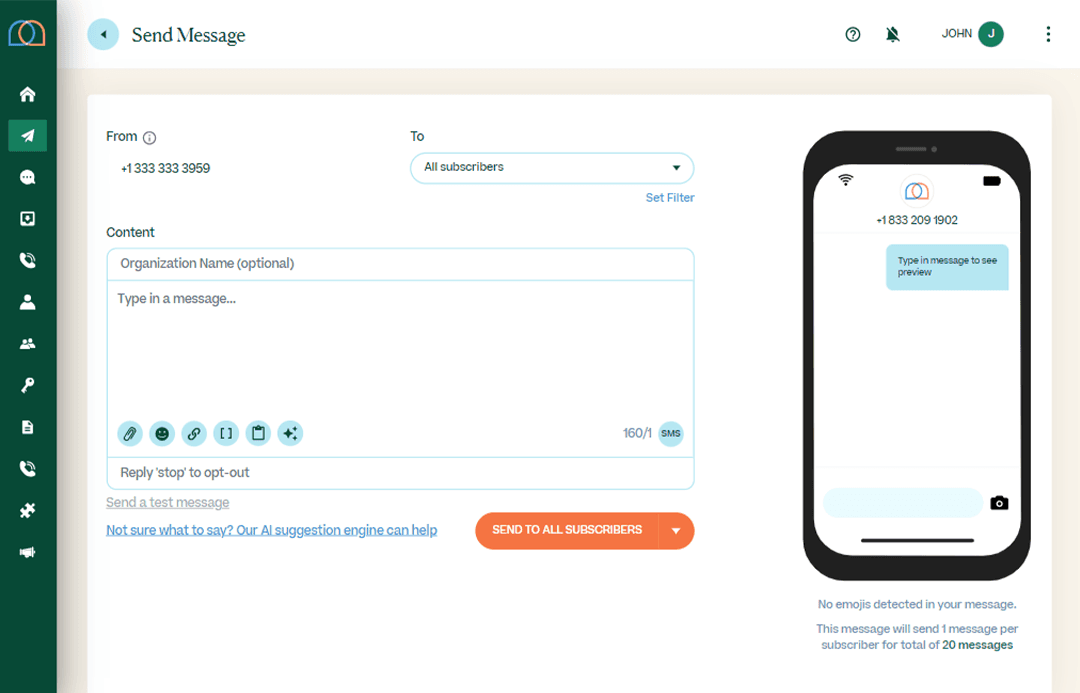Insert a link using the chain icon
Screen dimensions: 1080x693
pos(194,433)
